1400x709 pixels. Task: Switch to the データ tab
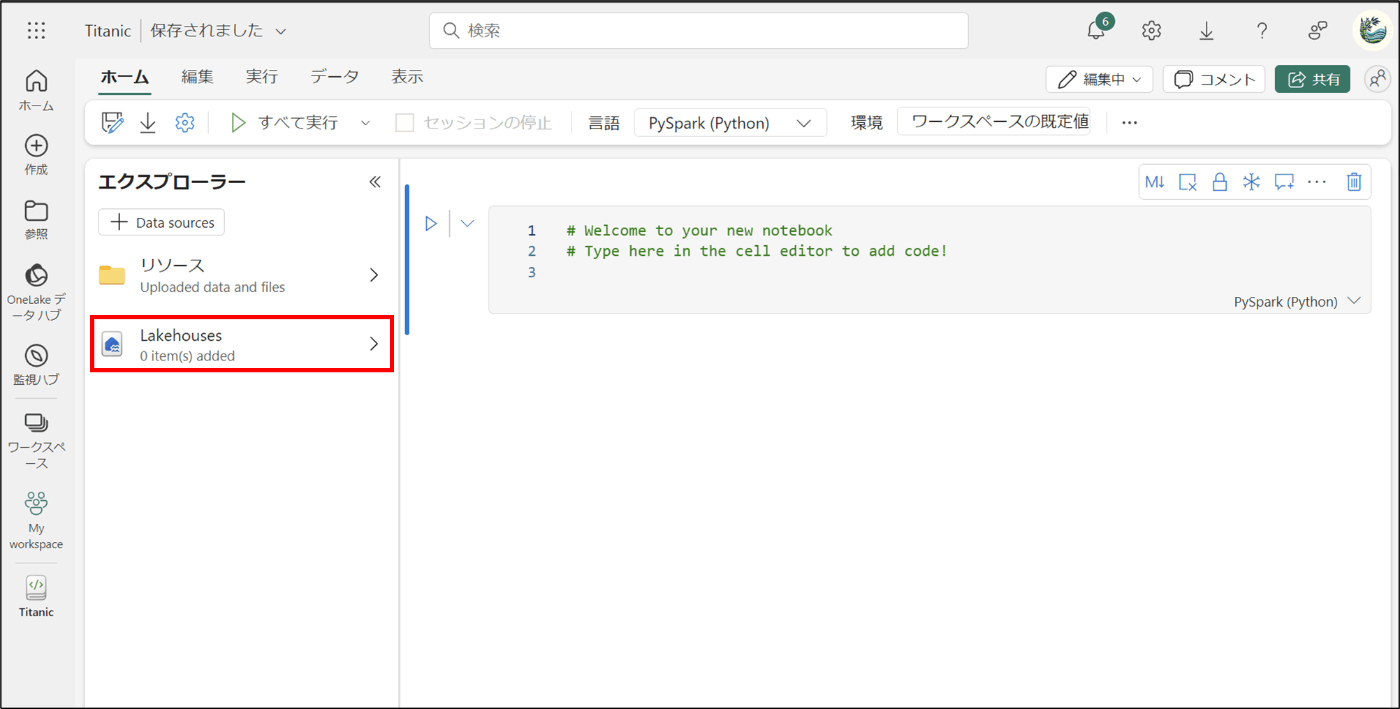(335, 77)
